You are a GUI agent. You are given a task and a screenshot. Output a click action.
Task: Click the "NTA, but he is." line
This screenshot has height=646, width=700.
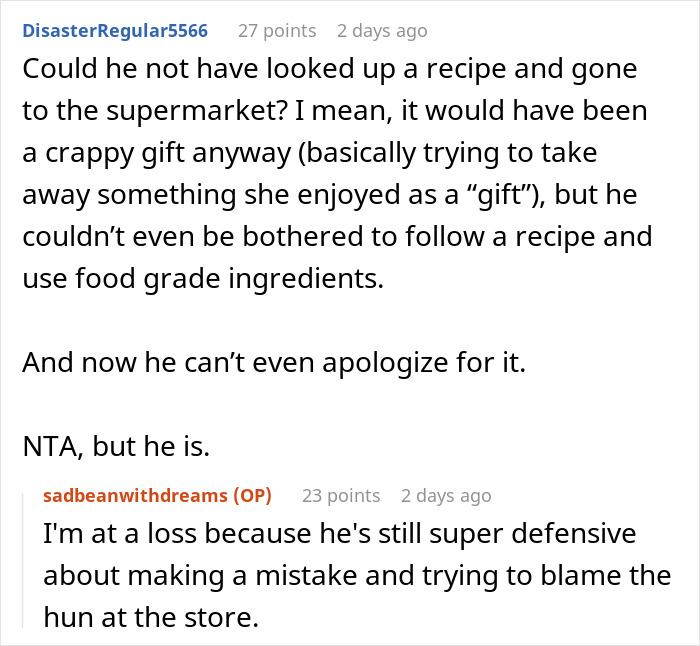click(x=116, y=446)
